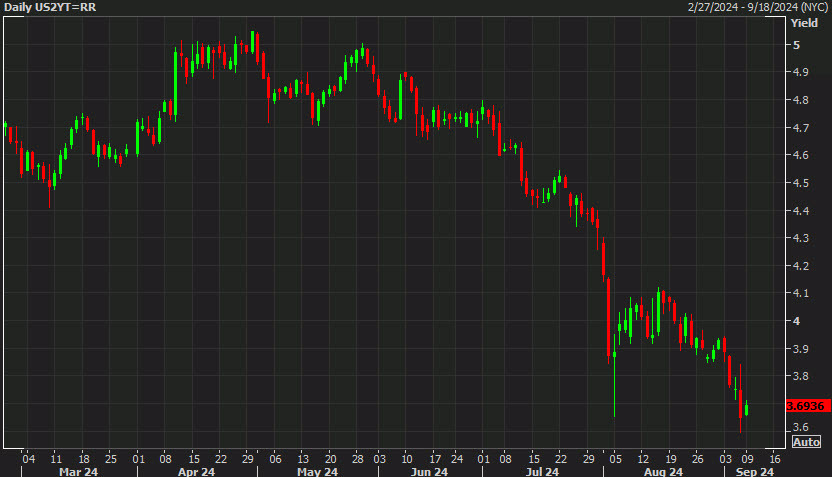Click the yield axis label 3.6
832x477 pixels.
coord(800,427)
